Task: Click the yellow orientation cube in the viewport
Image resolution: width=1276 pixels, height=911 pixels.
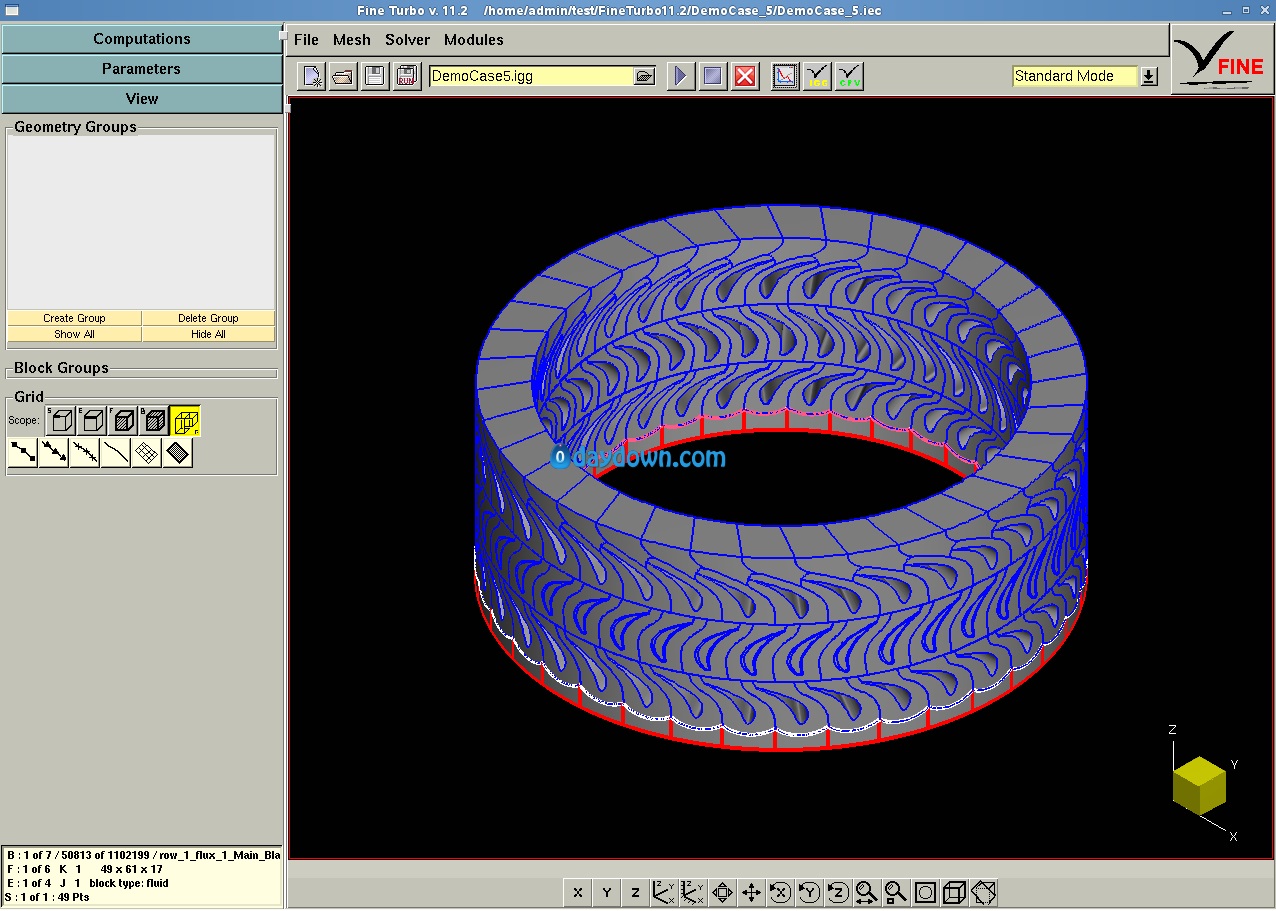Action: (x=1199, y=785)
